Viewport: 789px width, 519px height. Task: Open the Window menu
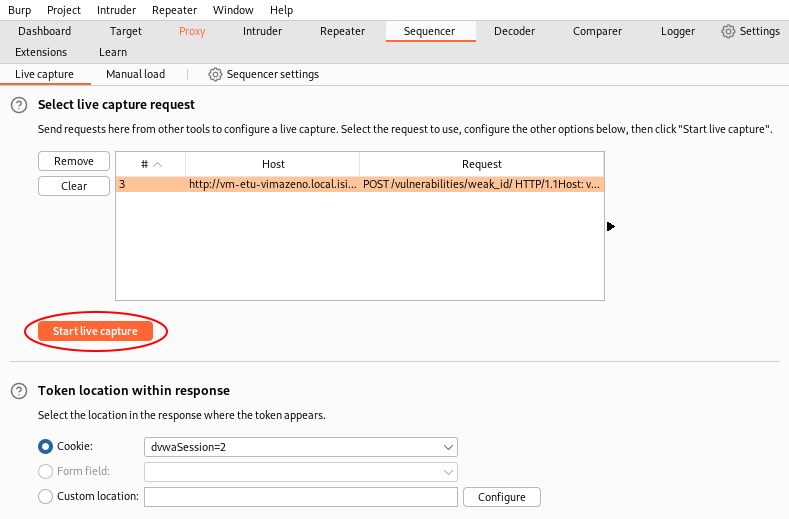tap(233, 10)
